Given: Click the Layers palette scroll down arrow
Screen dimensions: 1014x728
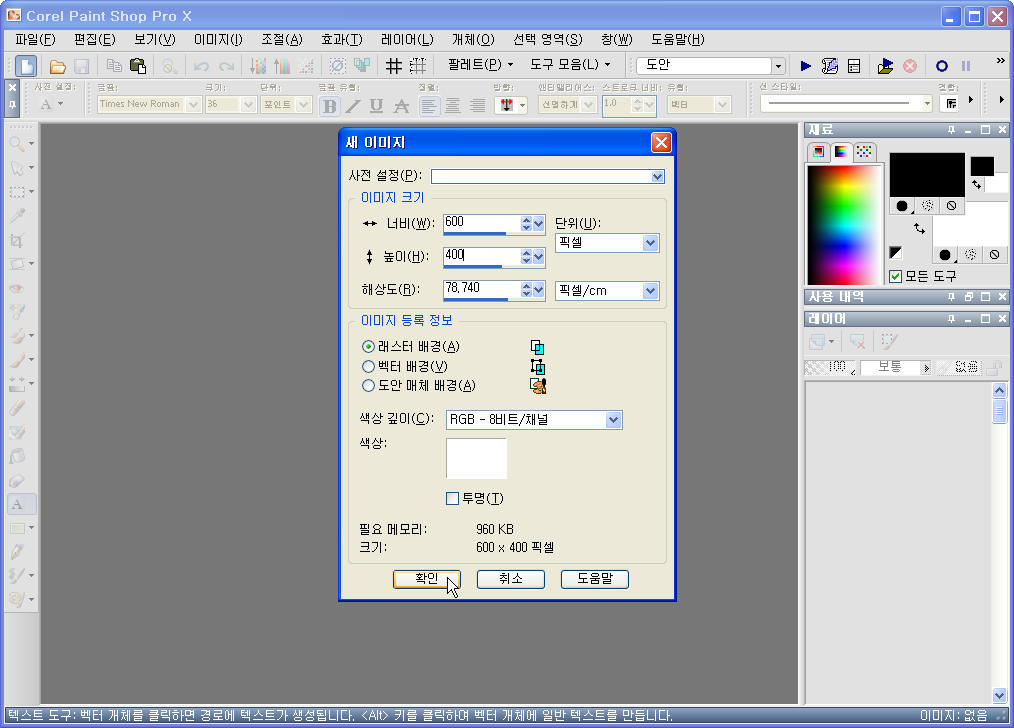Looking at the screenshot, I should (999, 696).
